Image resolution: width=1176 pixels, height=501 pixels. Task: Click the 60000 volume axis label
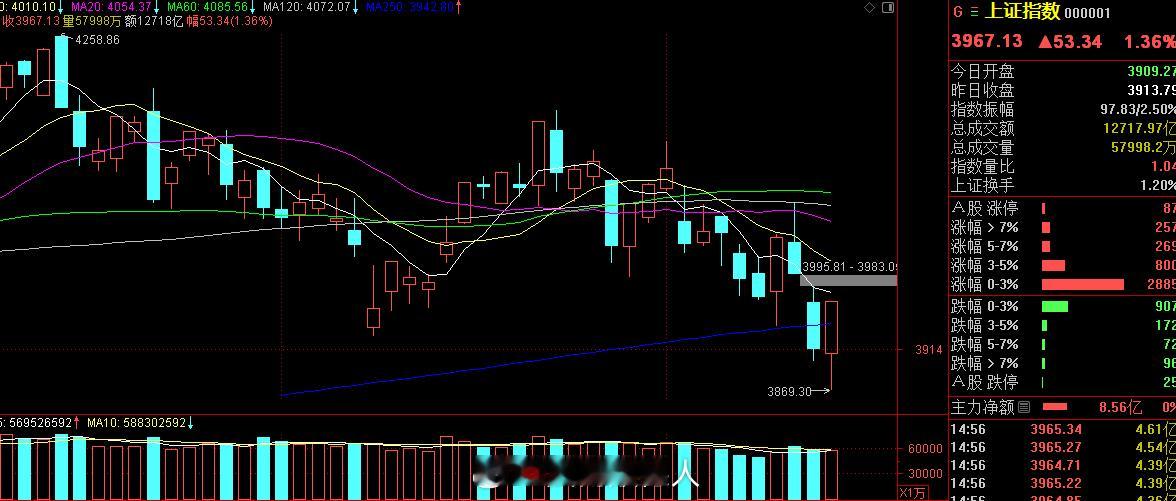coord(925,448)
